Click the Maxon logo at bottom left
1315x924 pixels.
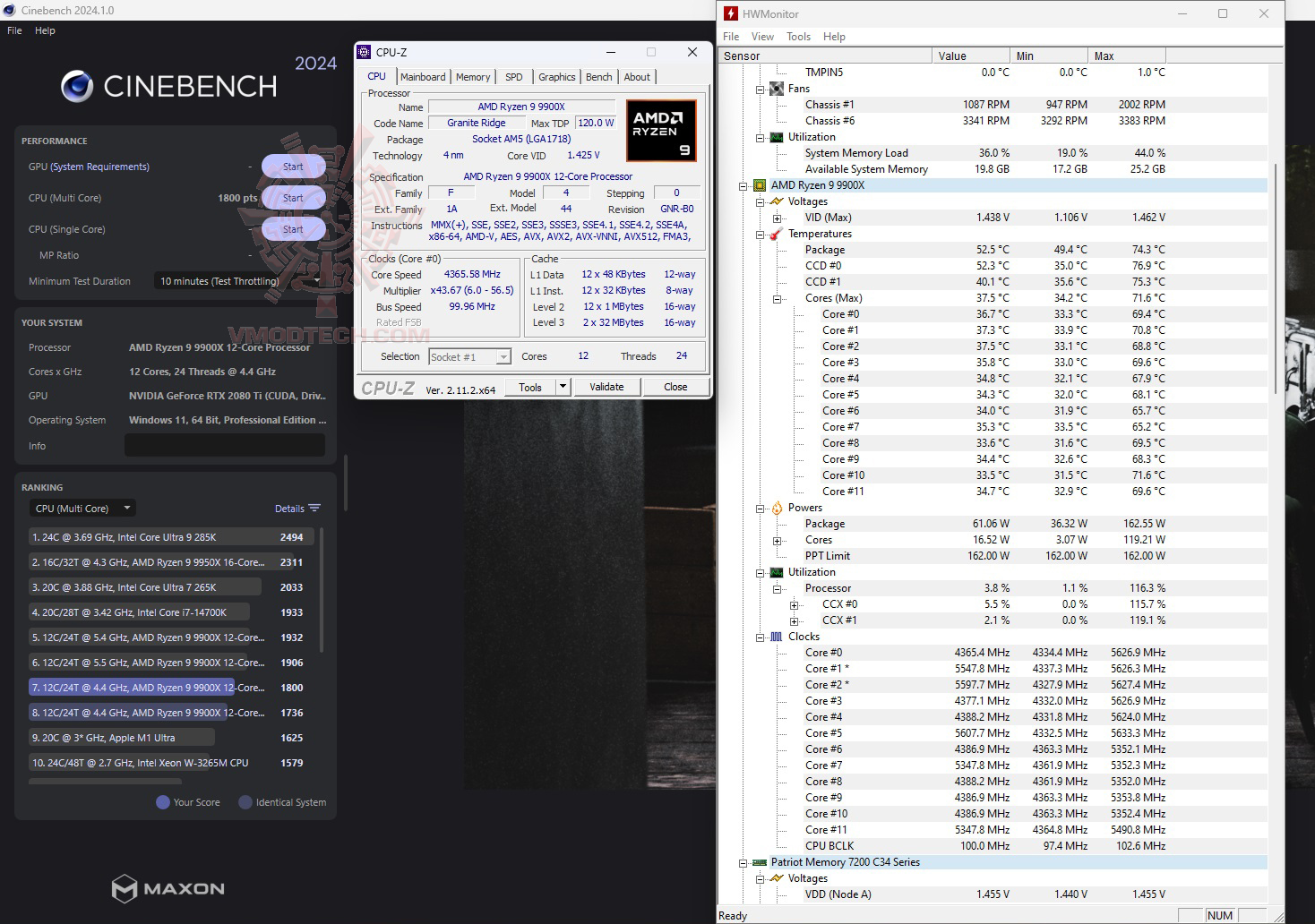click(x=167, y=888)
